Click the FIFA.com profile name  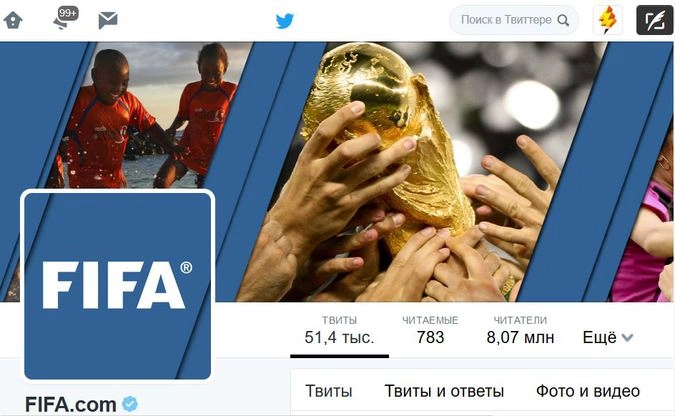(x=71, y=404)
